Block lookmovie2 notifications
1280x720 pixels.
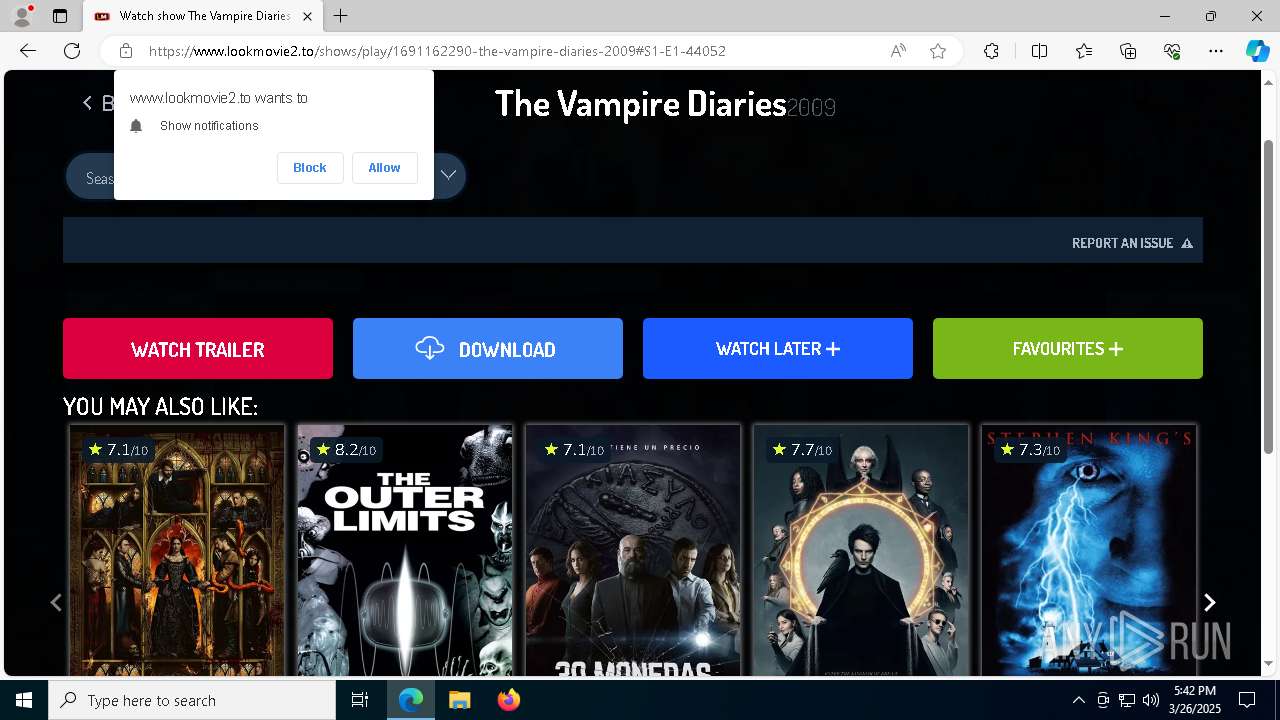[x=310, y=168]
